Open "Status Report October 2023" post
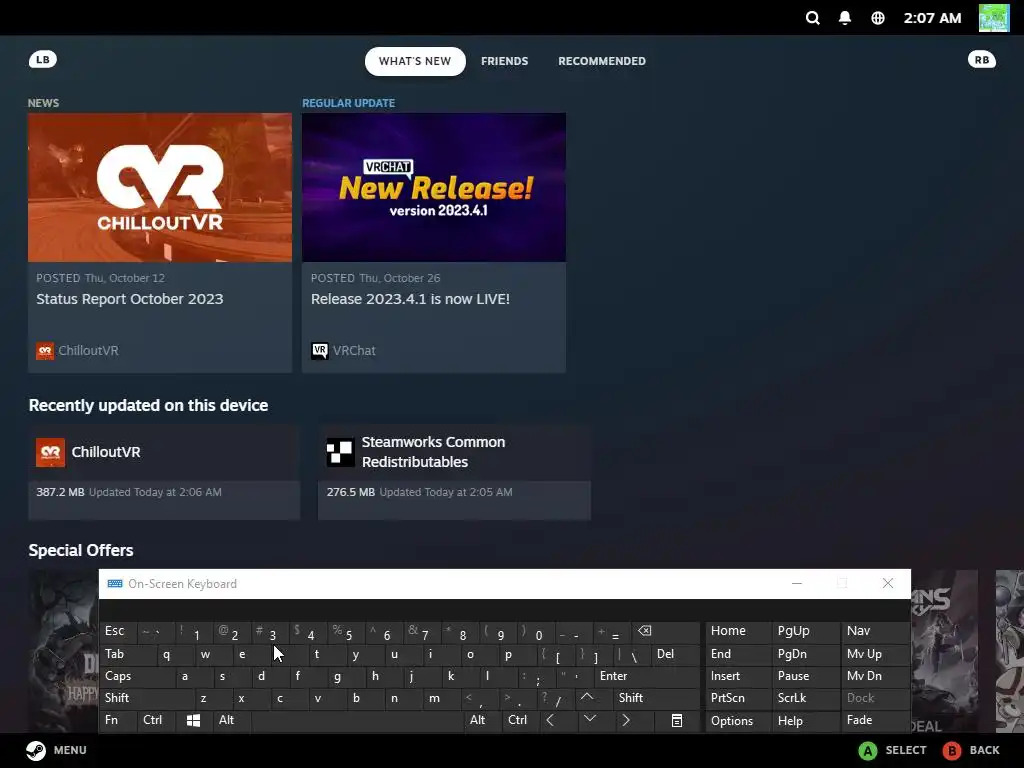Image resolution: width=1024 pixels, height=768 pixels. (129, 299)
